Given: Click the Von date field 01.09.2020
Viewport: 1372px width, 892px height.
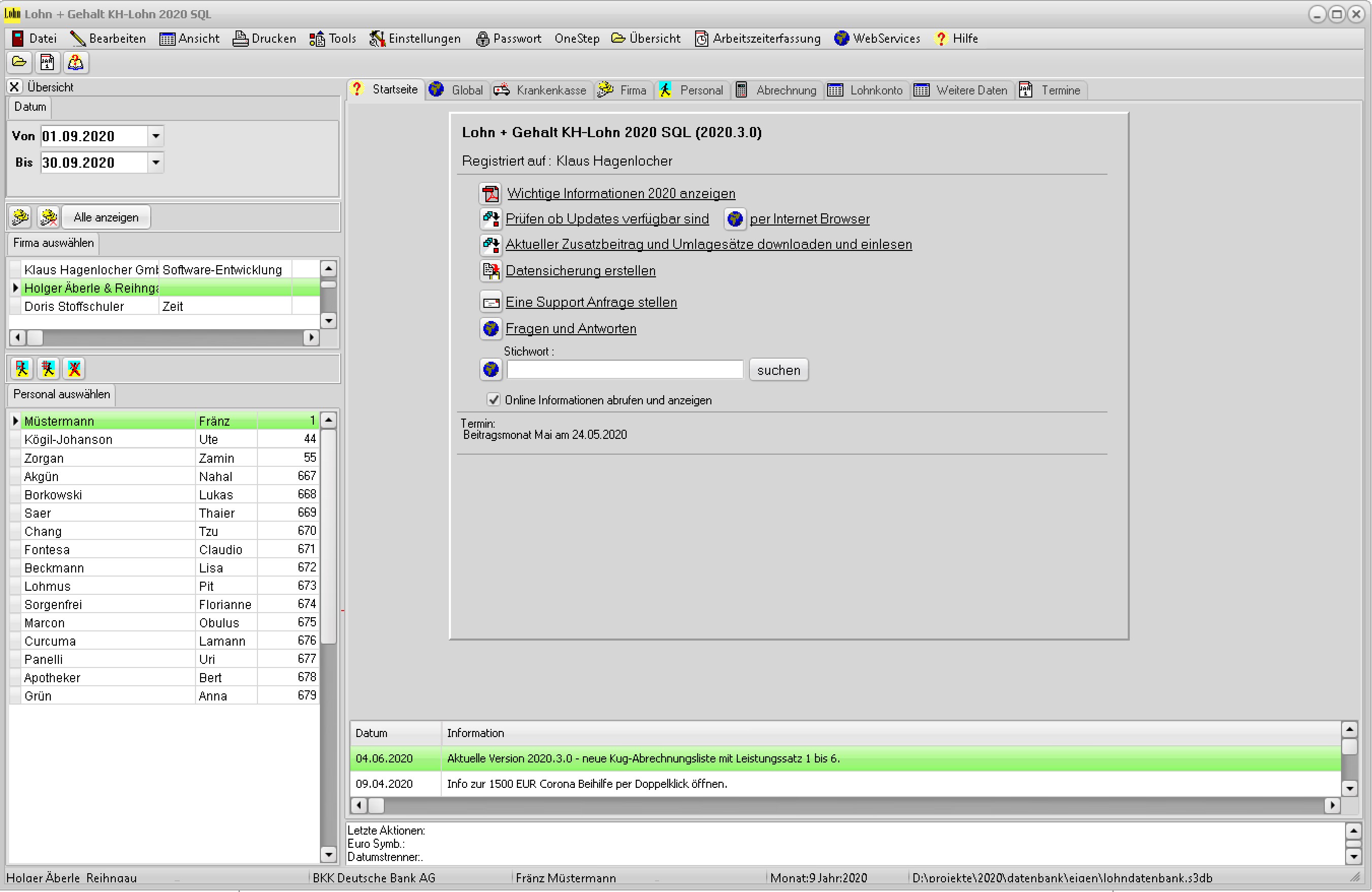Looking at the screenshot, I should pos(94,136).
